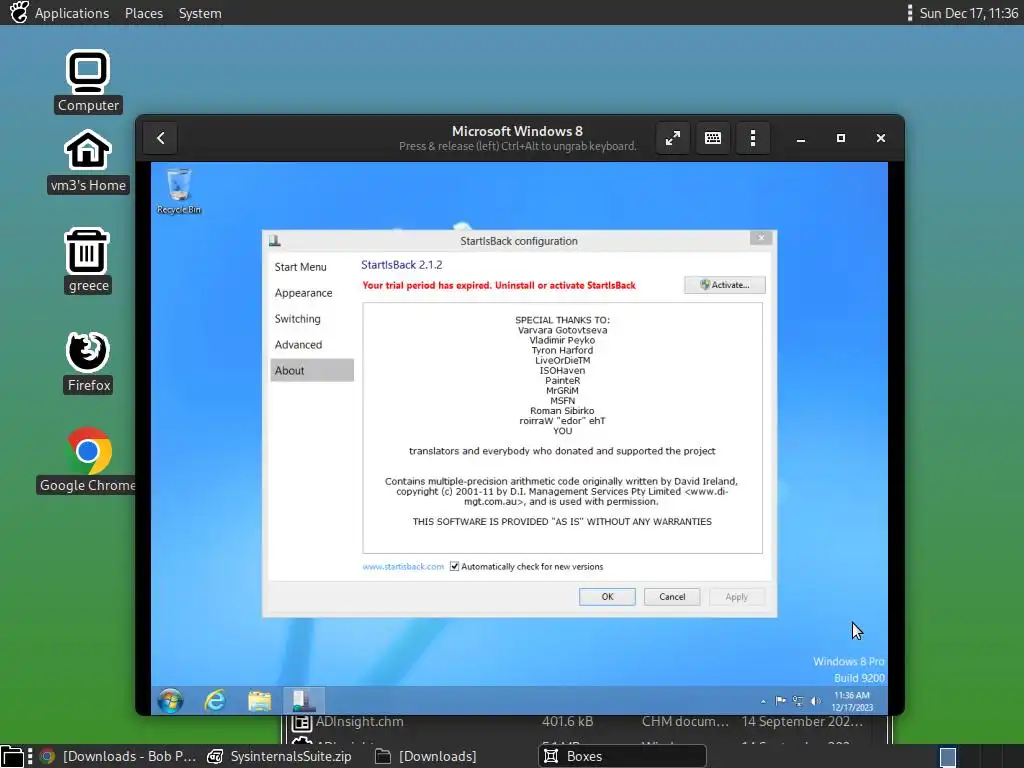Open the greece trash icon
The image size is (1024, 768).
88,261
